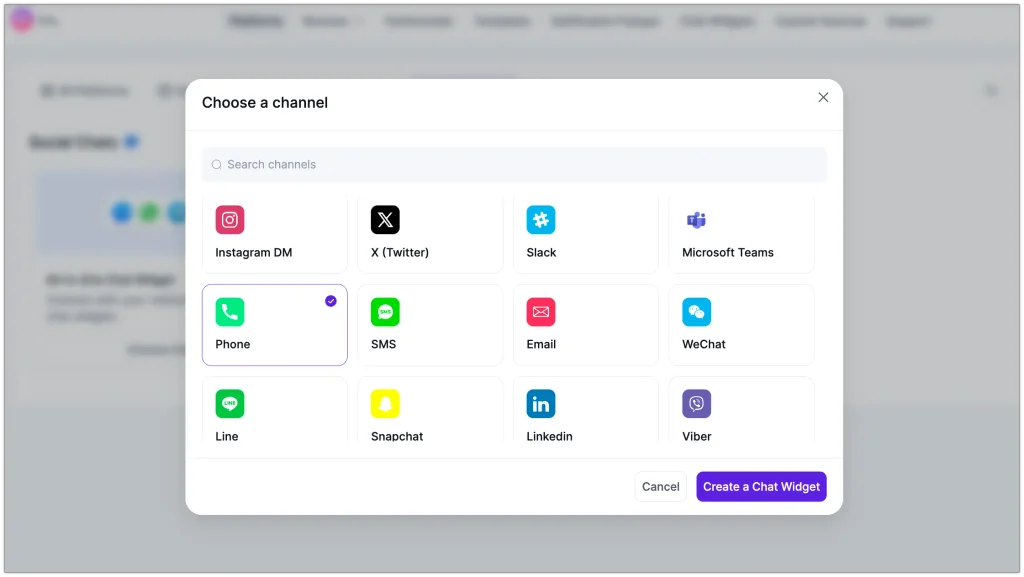The image size is (1024, 577).
Task: Click Create a Chat Widget button
Action: (x=761, y=487)
